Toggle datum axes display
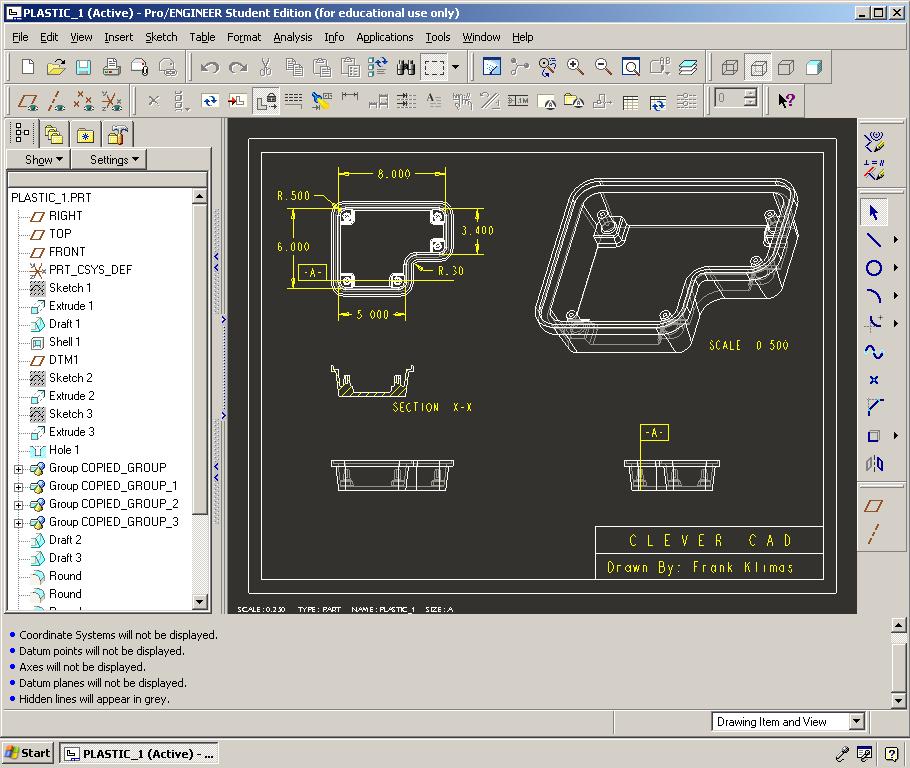 [56, 100]
